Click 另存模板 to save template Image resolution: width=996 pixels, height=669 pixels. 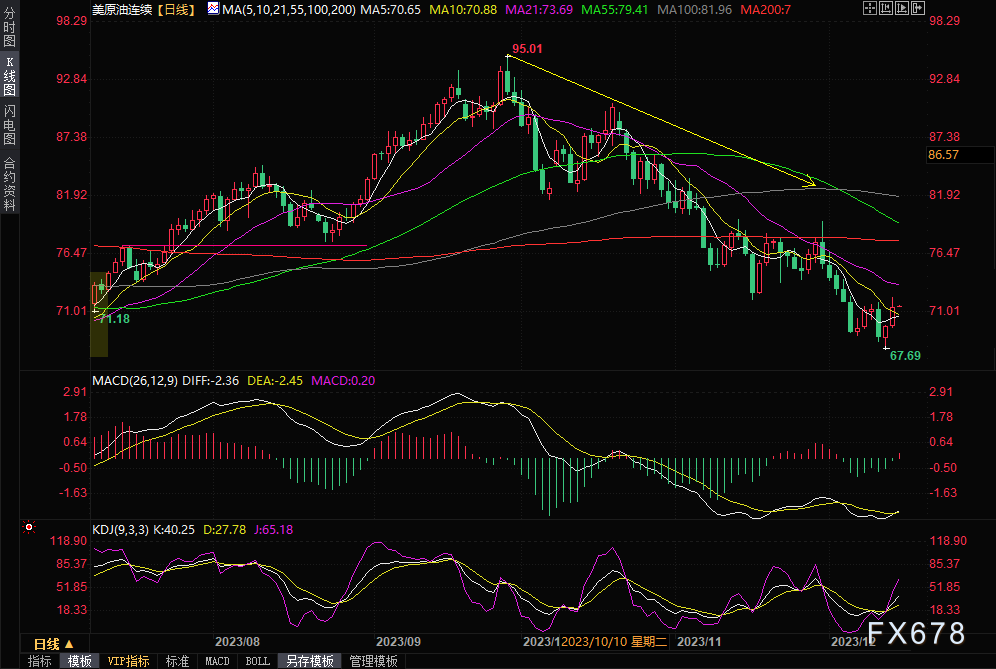[x=309, y=661]
